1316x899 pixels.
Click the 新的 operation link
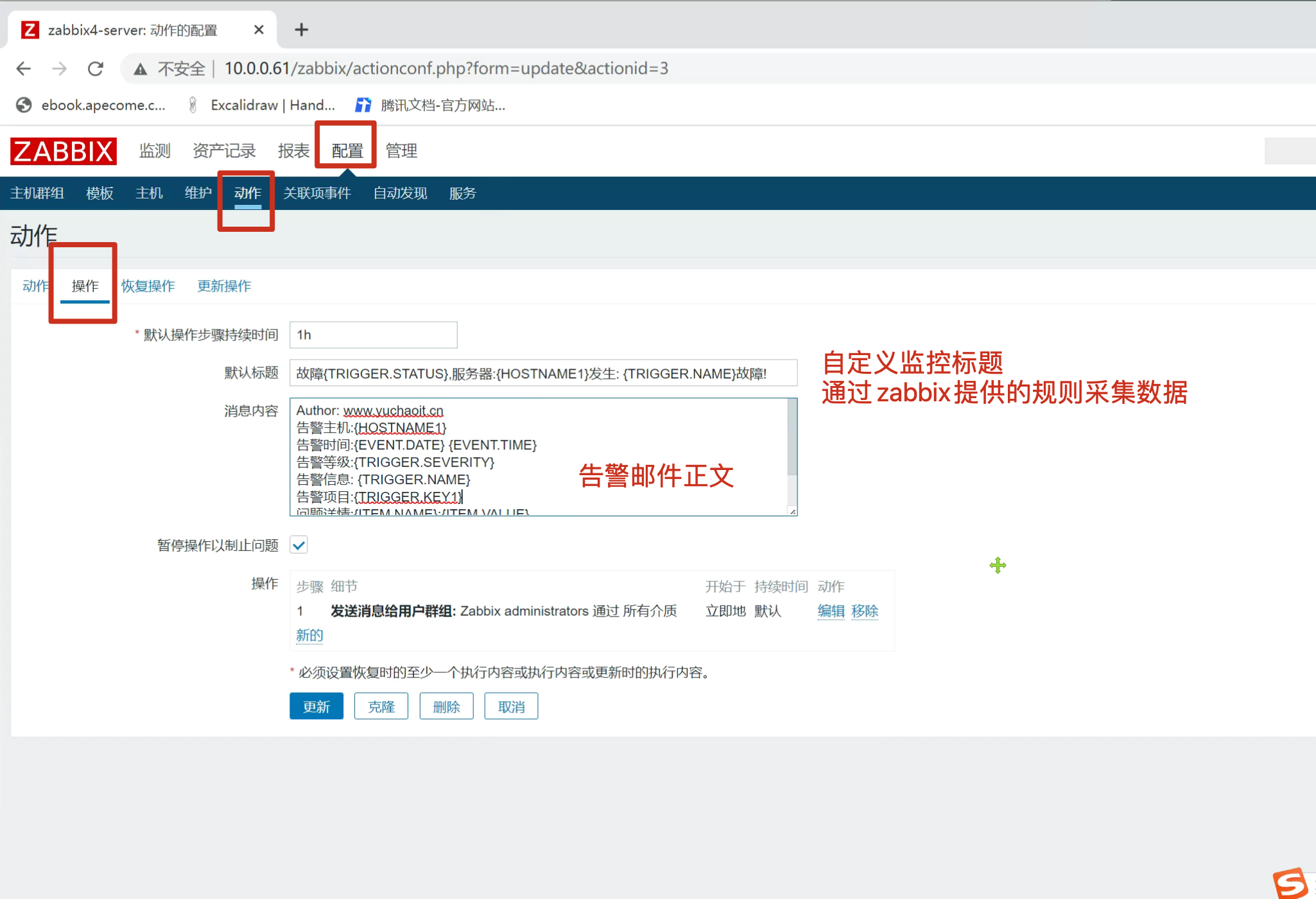(x=309, y=635)
